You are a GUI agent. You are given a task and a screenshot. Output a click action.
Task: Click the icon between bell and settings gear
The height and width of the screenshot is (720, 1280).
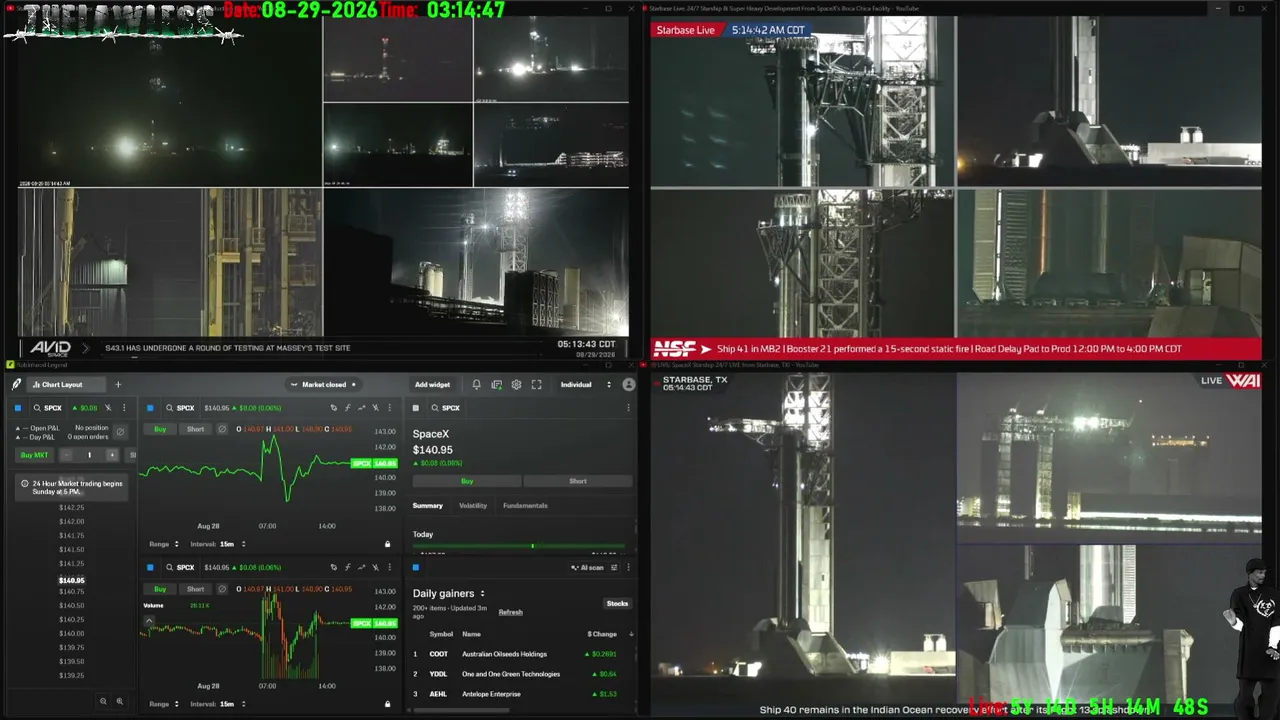click(x=496, y=385)
